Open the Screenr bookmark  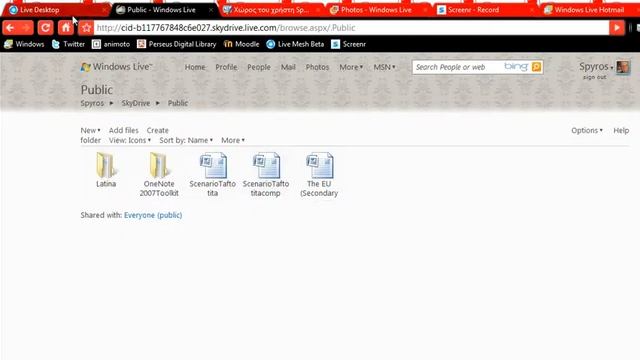pyautogui.click(x=349, y=44)
